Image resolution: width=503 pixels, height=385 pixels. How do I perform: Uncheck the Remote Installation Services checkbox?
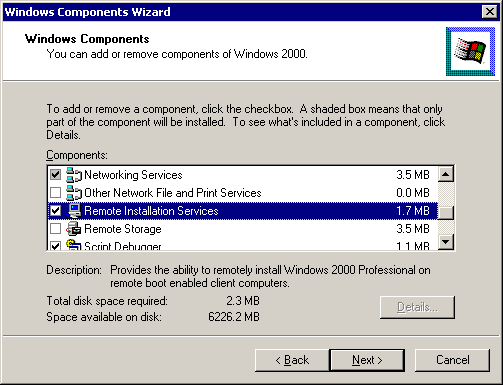point(55,211)
